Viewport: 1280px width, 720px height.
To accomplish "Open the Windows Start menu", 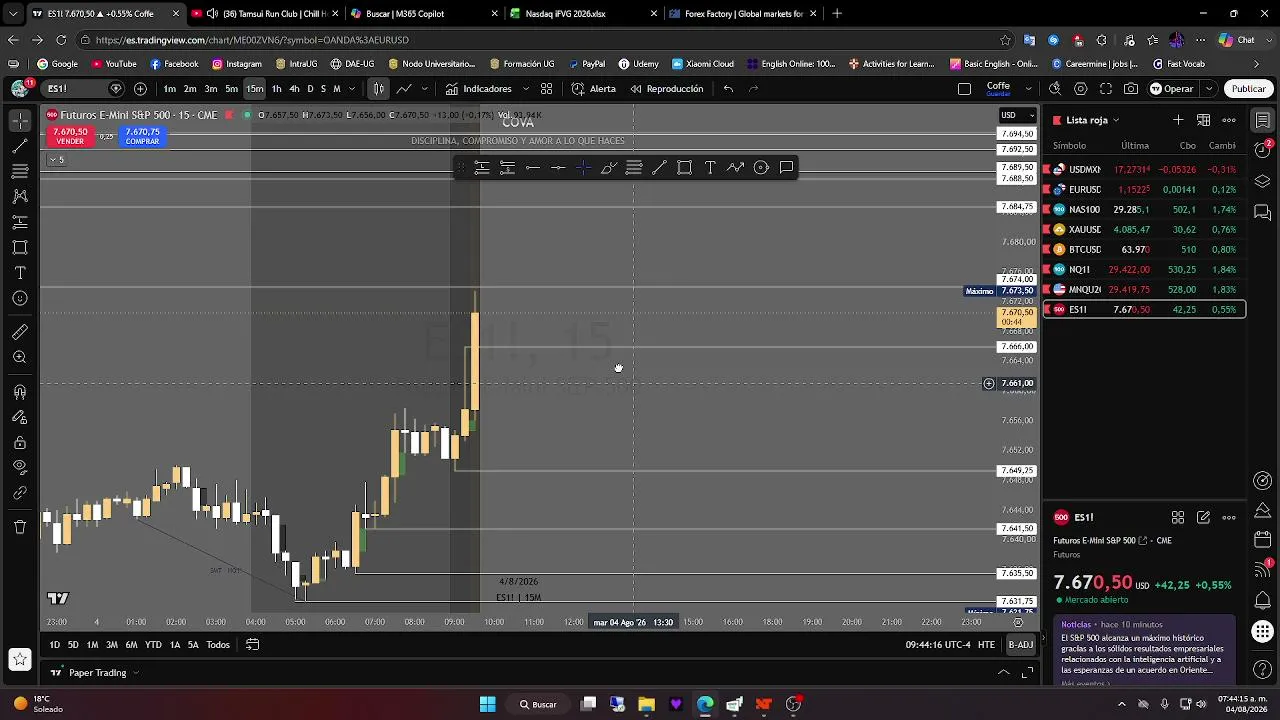I will pos(487,704).
